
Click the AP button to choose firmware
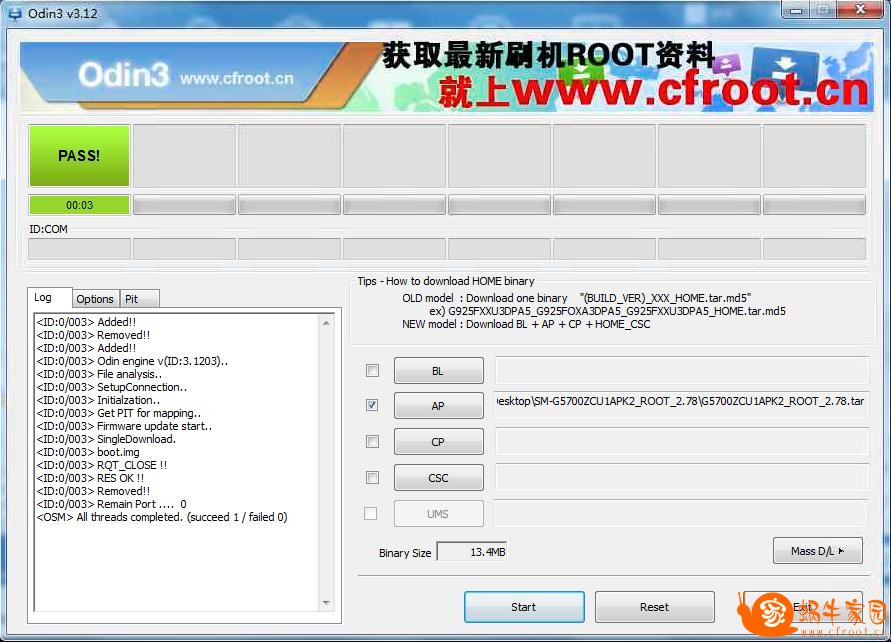click(439, 406)
